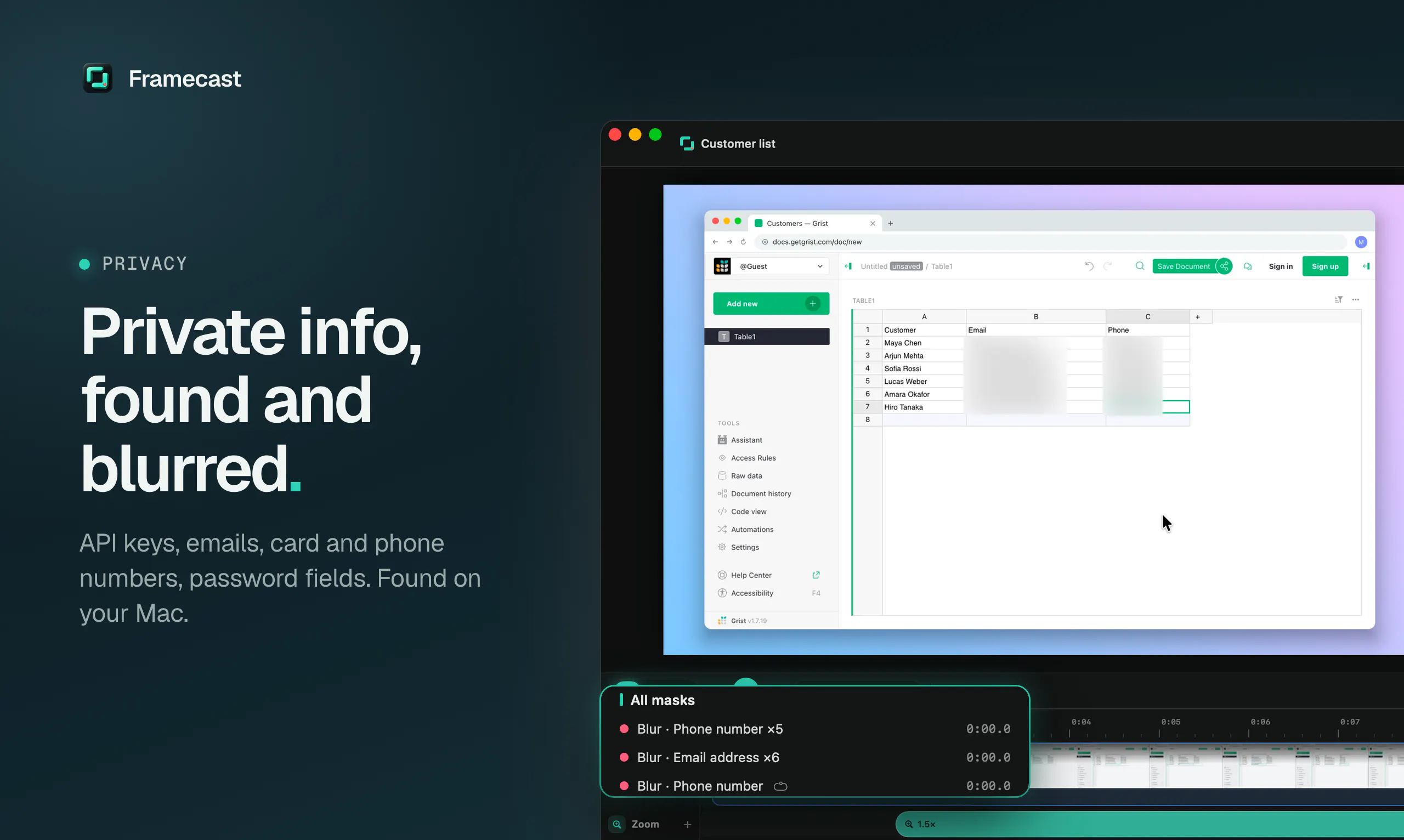Viewport: 1404px width, 840px height.
Task: Select Table1 page in sidebar
Action: 767,337
